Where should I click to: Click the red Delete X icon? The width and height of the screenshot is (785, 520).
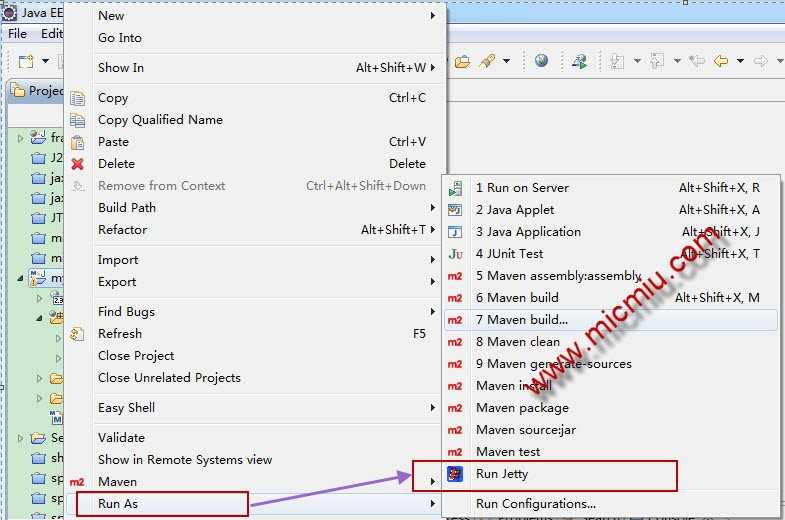tap(78, 164)
